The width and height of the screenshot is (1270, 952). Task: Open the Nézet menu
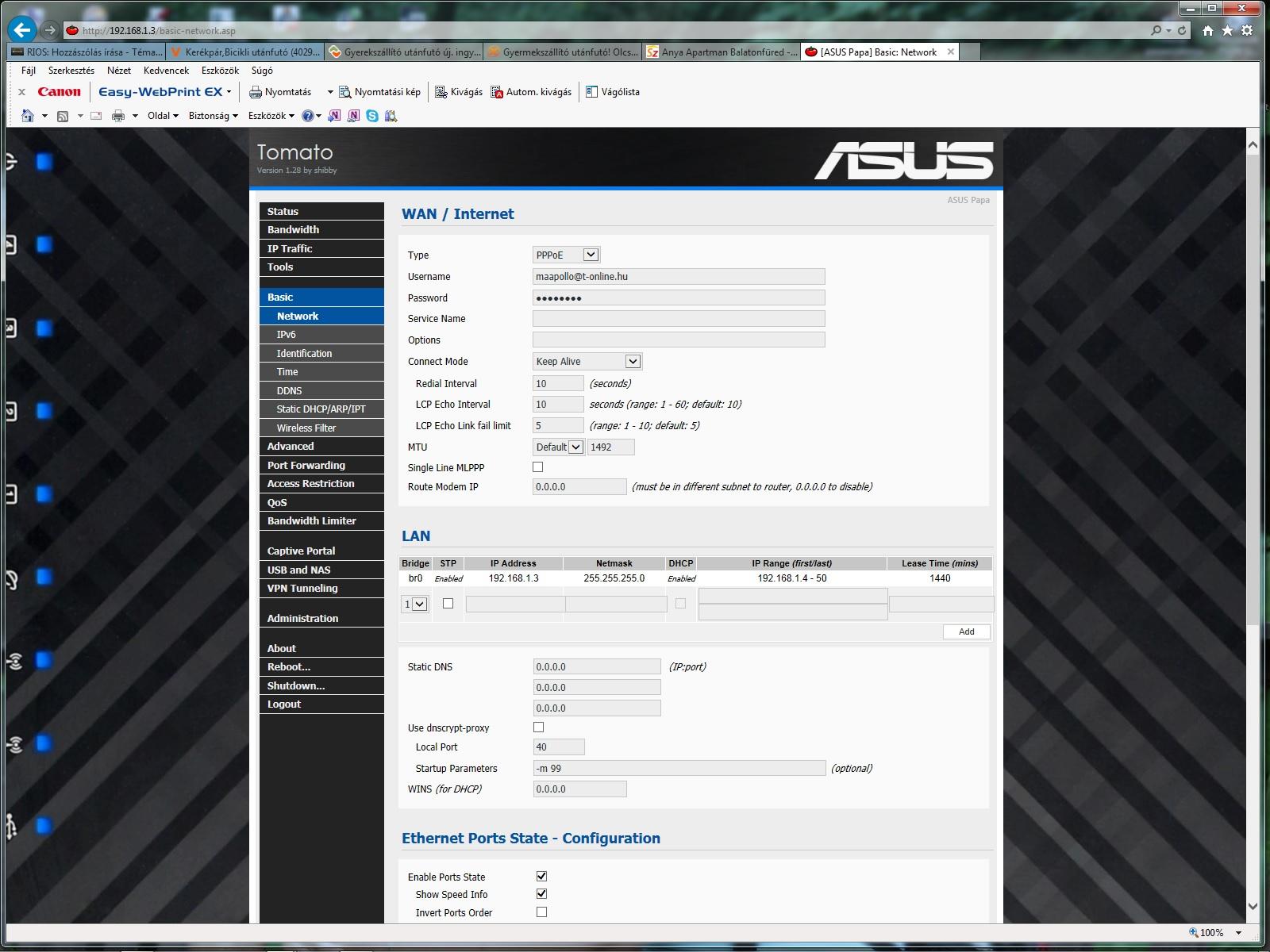coord(119,71)
